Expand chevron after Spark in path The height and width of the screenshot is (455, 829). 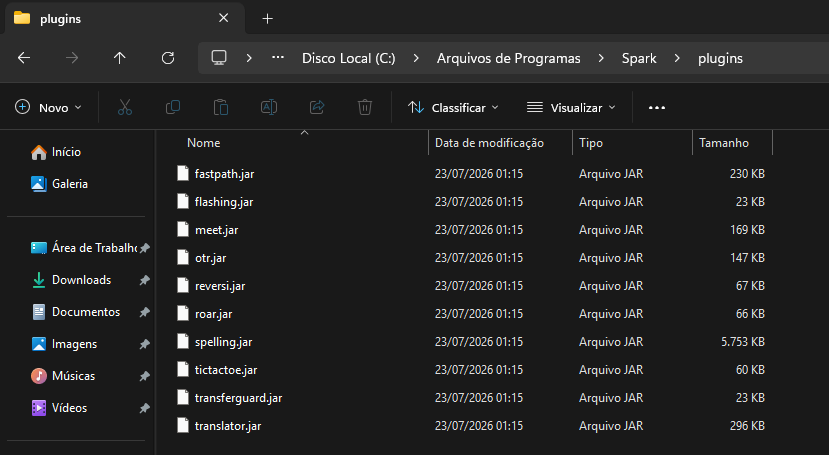677,58
